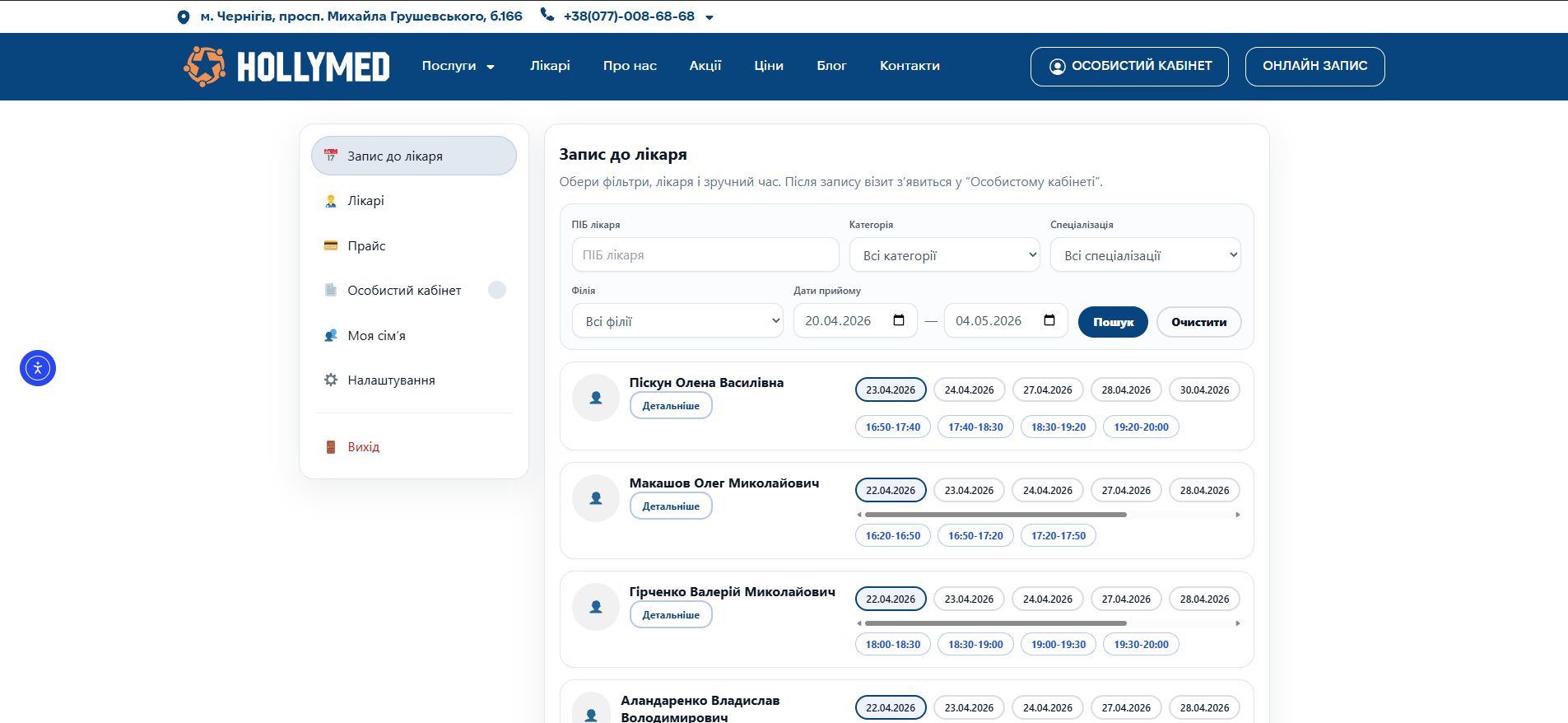Image resolution: width=1568 pixels, height=723 pixels.
Task: Expand the Категорія dropdown
Action: (x=944, y=255)
